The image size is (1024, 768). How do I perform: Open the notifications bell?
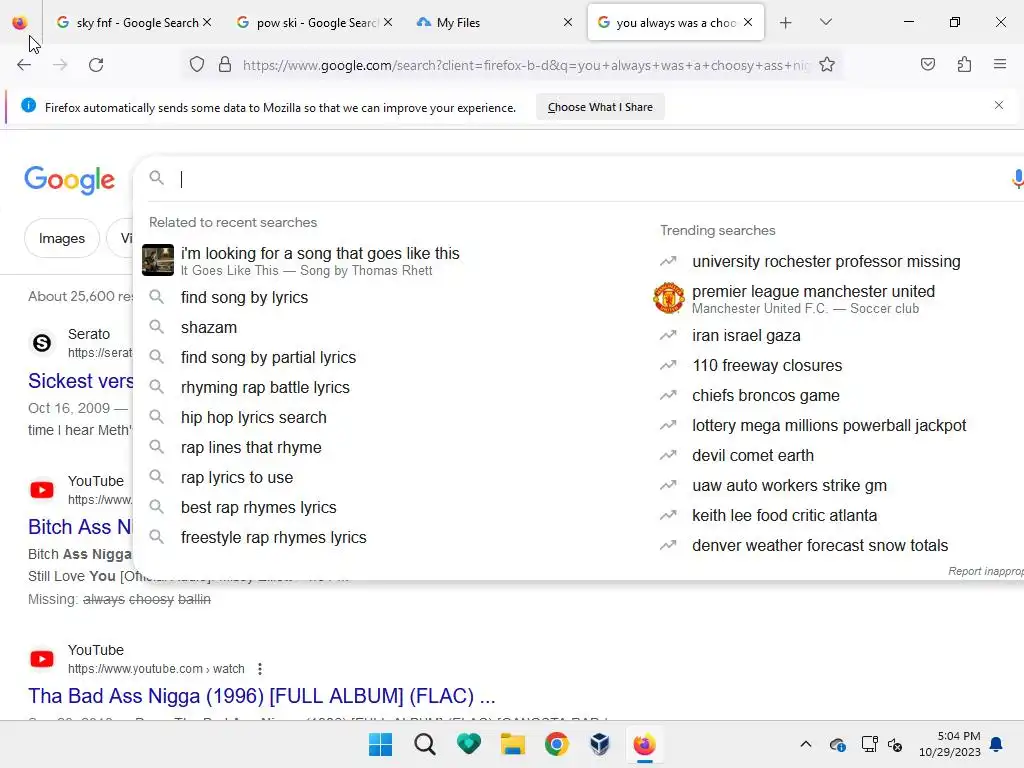(997, 744)
